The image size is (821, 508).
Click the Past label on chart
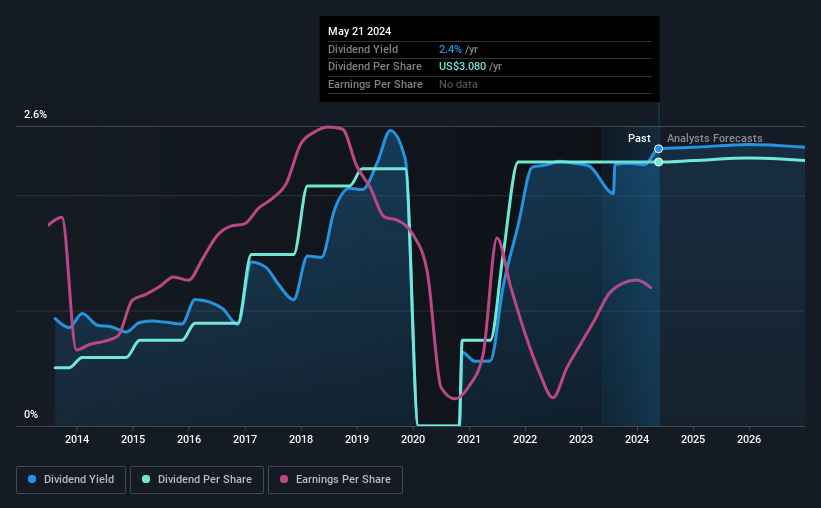click(x=639, y=138)
